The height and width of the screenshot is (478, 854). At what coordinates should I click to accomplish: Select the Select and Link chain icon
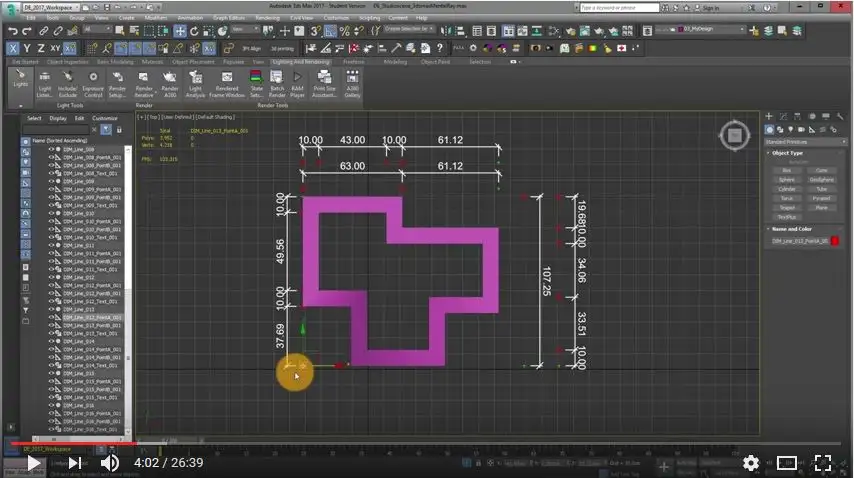(x=43, y=31)
